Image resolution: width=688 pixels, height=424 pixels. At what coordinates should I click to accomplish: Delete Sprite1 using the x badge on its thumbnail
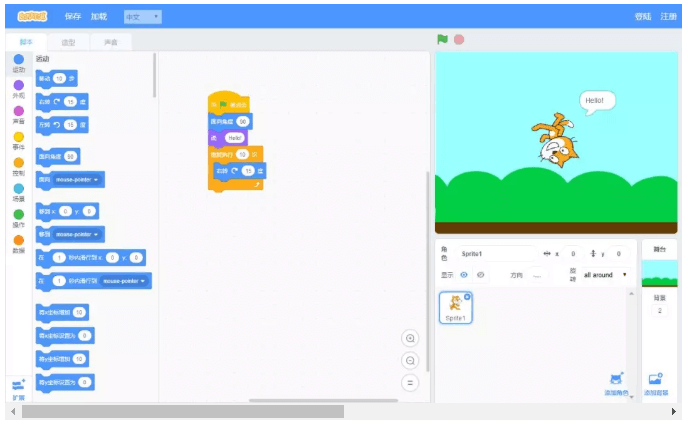click(x=467, y=297)
